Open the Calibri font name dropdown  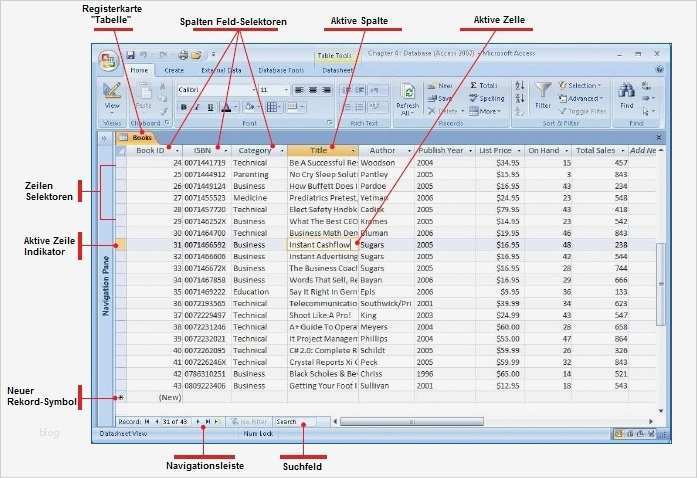(x=252, y=90)
